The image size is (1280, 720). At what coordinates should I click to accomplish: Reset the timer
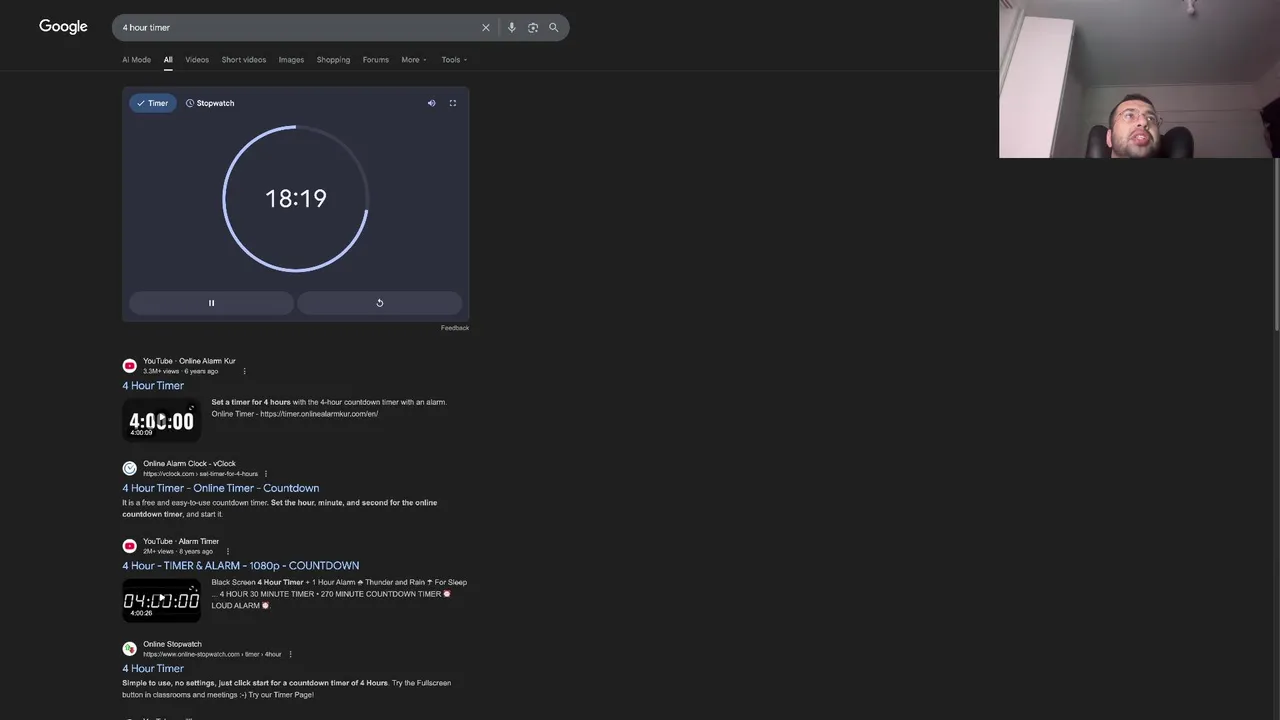[x=380, y=303]
